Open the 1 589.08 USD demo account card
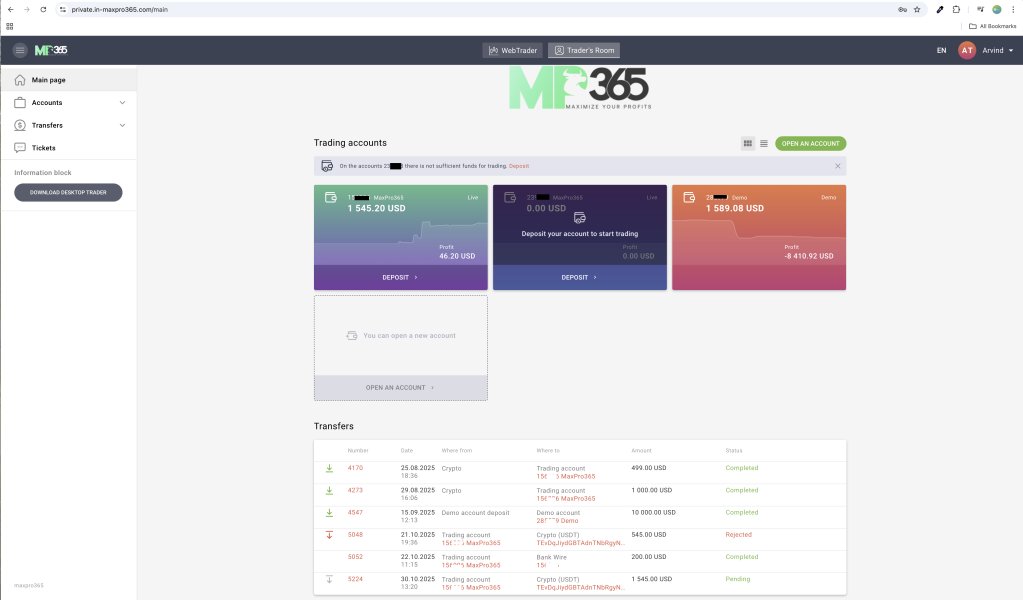1023x600 pixels. (759, 237)
